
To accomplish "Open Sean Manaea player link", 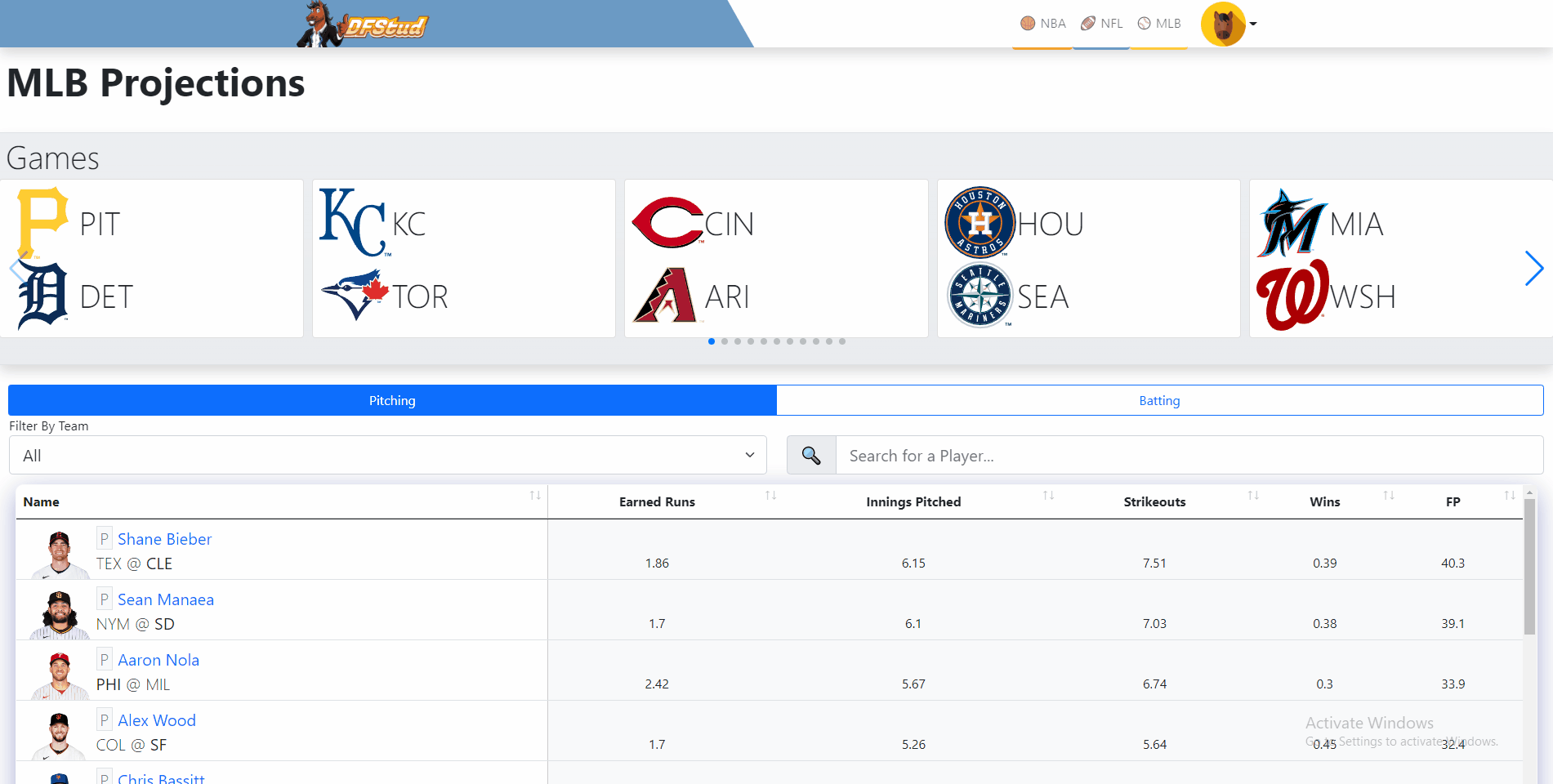I will [166, 599].
